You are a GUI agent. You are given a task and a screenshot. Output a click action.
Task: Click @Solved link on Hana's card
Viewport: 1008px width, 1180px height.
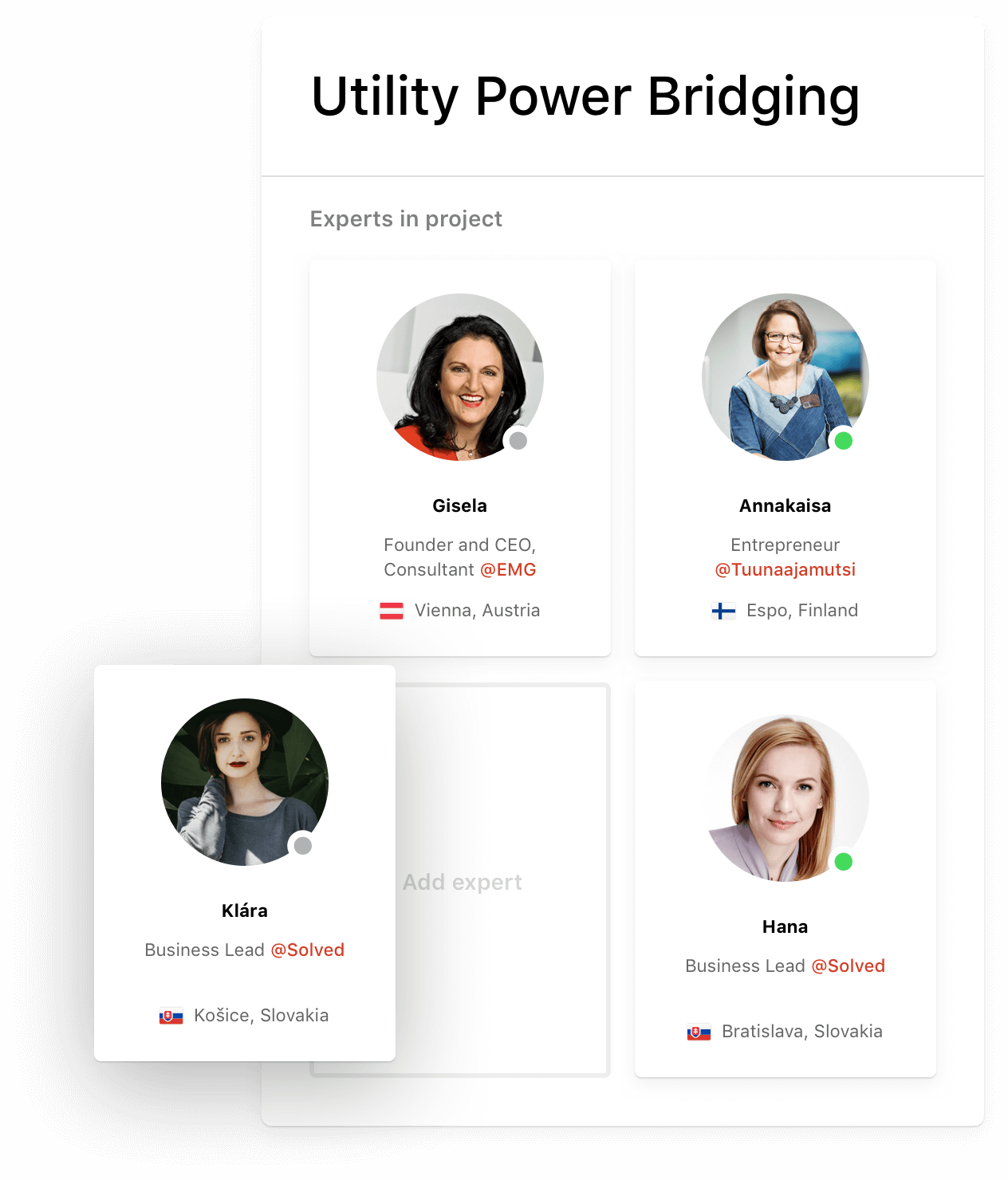click(849, 966)
